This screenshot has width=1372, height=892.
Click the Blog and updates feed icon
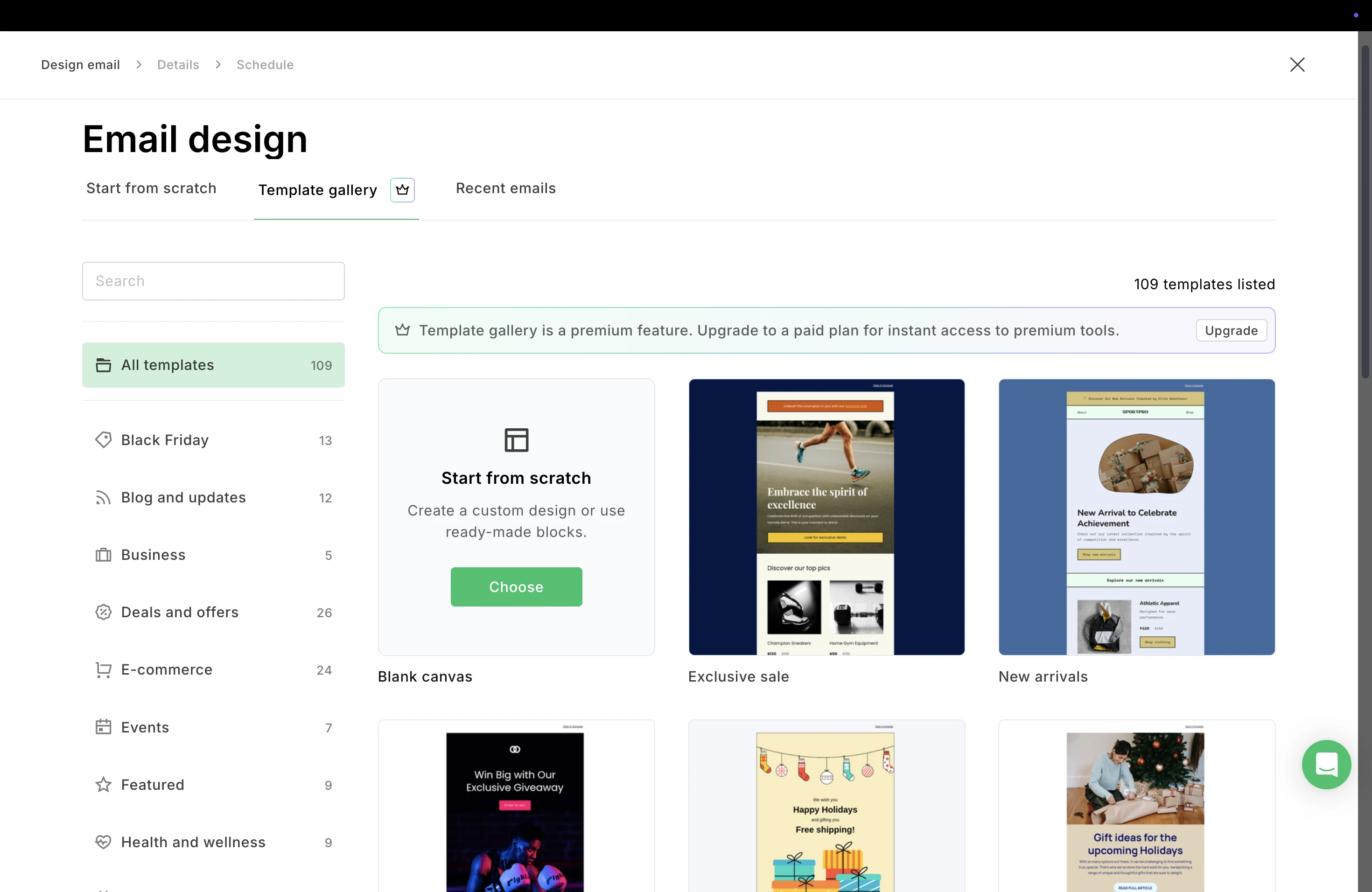coord(103,497)
